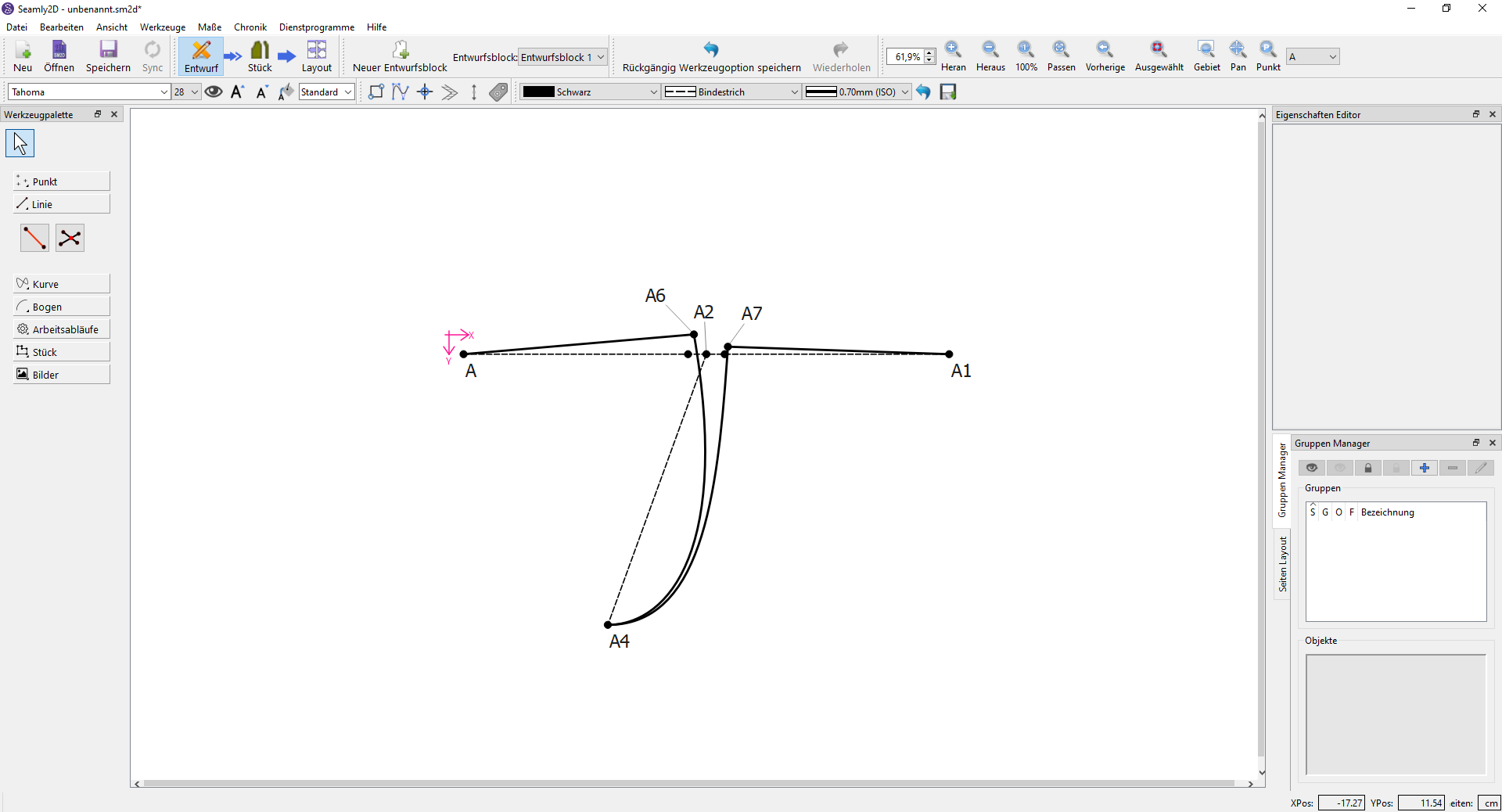Activate the Pan tool
This screenshot has height=812, width=1502.
1238,50
